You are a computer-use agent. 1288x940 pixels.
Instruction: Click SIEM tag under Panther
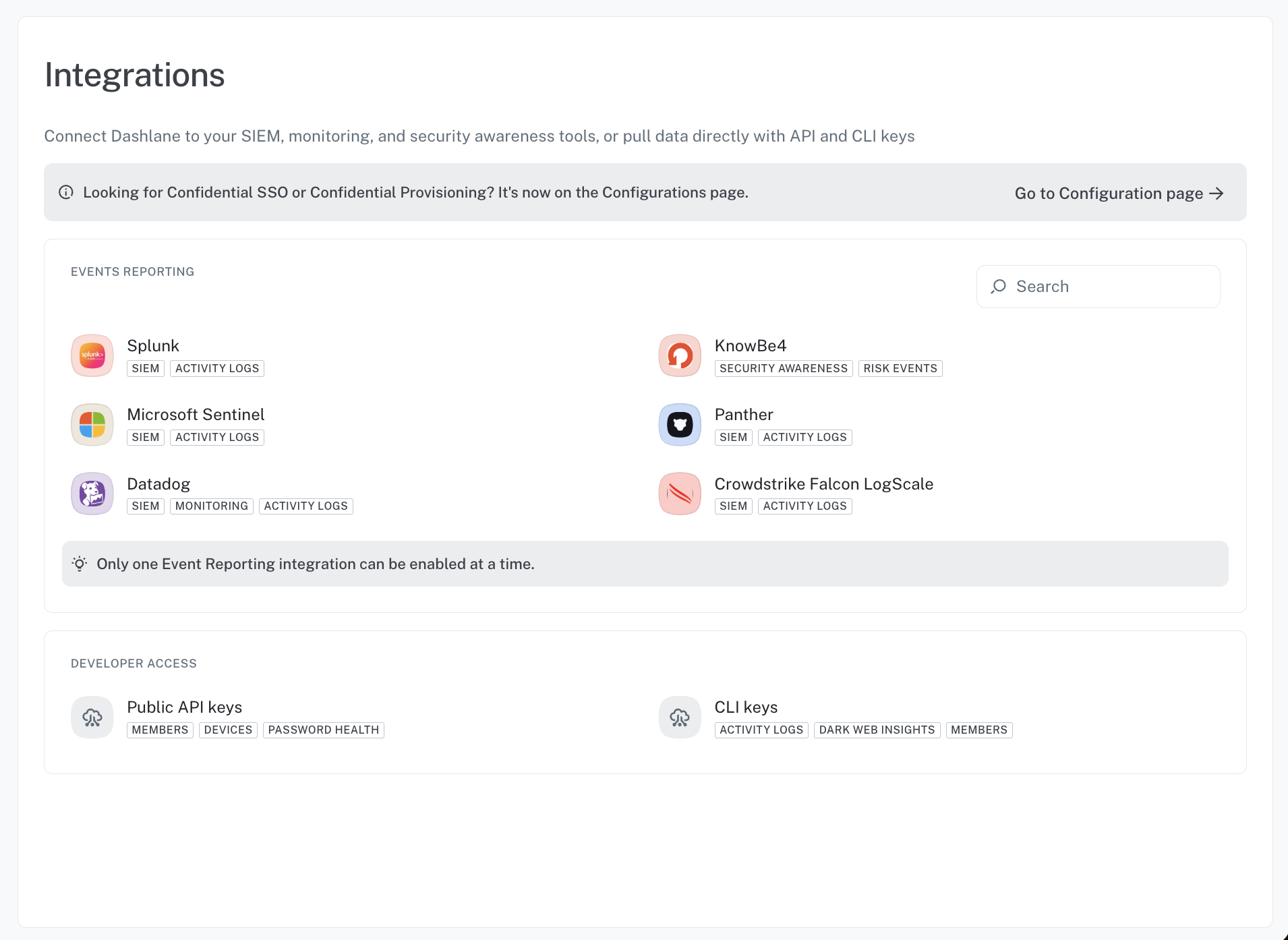click(734, 438)
